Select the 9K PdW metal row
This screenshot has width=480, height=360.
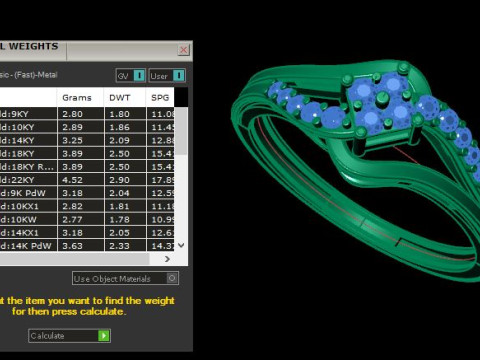coord(87,193)
